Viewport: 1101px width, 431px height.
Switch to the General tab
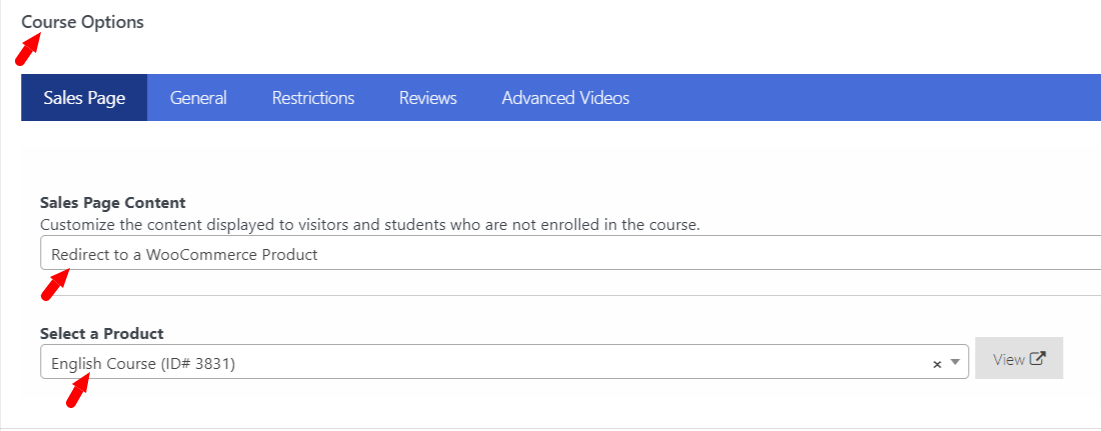coord(198,98)
